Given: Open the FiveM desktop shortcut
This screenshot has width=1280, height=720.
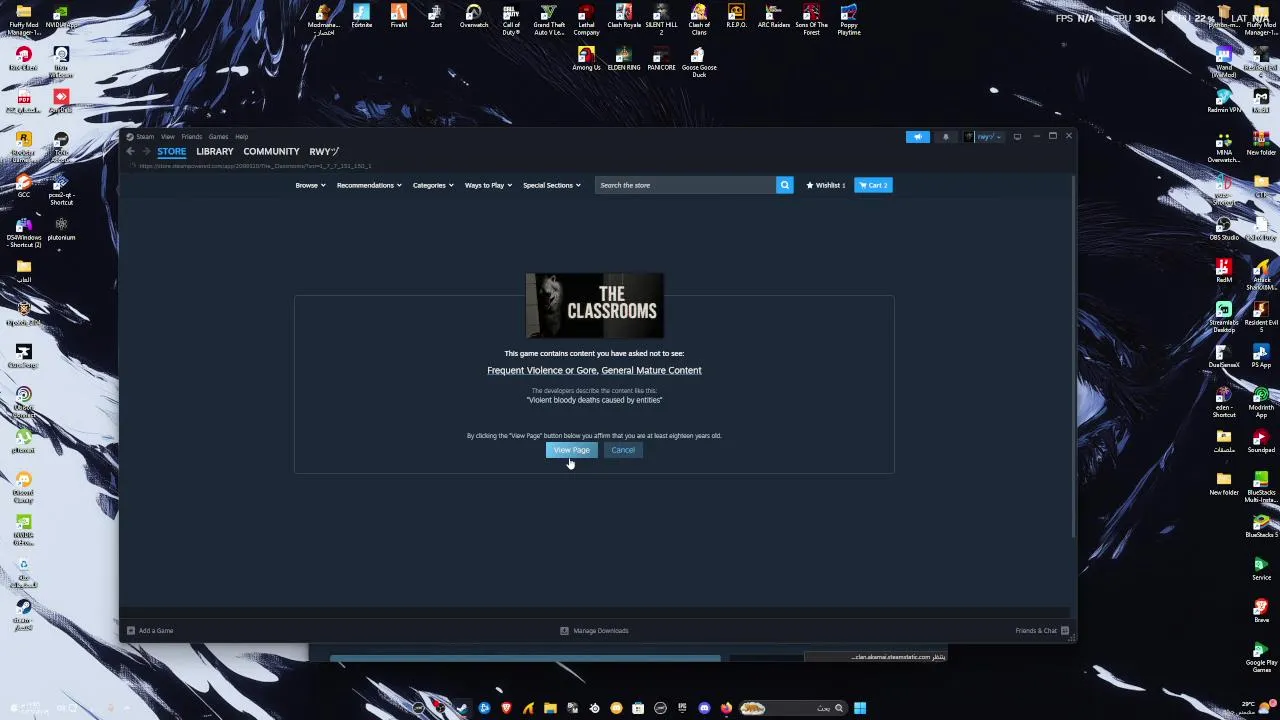Looking at the screenshot, I should click(399, 16).
